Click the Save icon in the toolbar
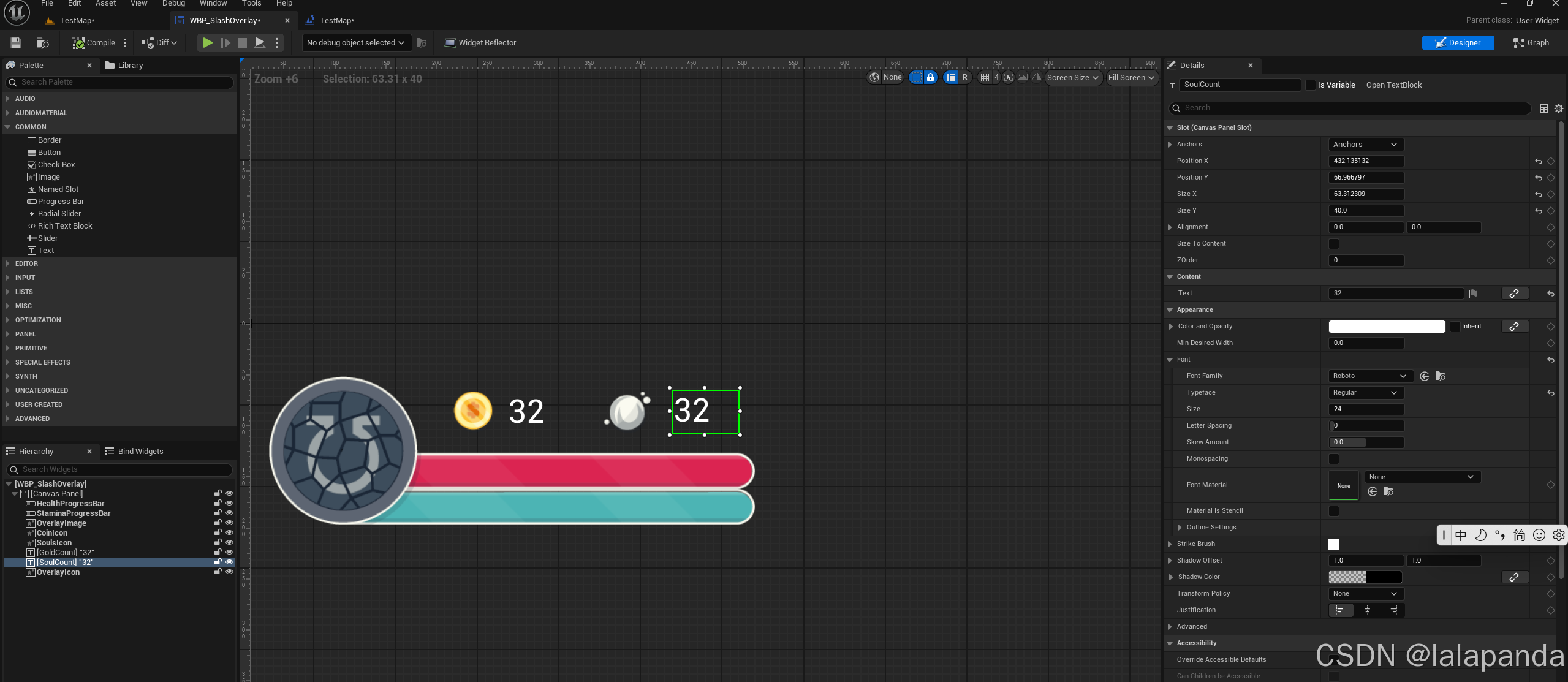Screen dimensions: 1568x682 point(16,43)
